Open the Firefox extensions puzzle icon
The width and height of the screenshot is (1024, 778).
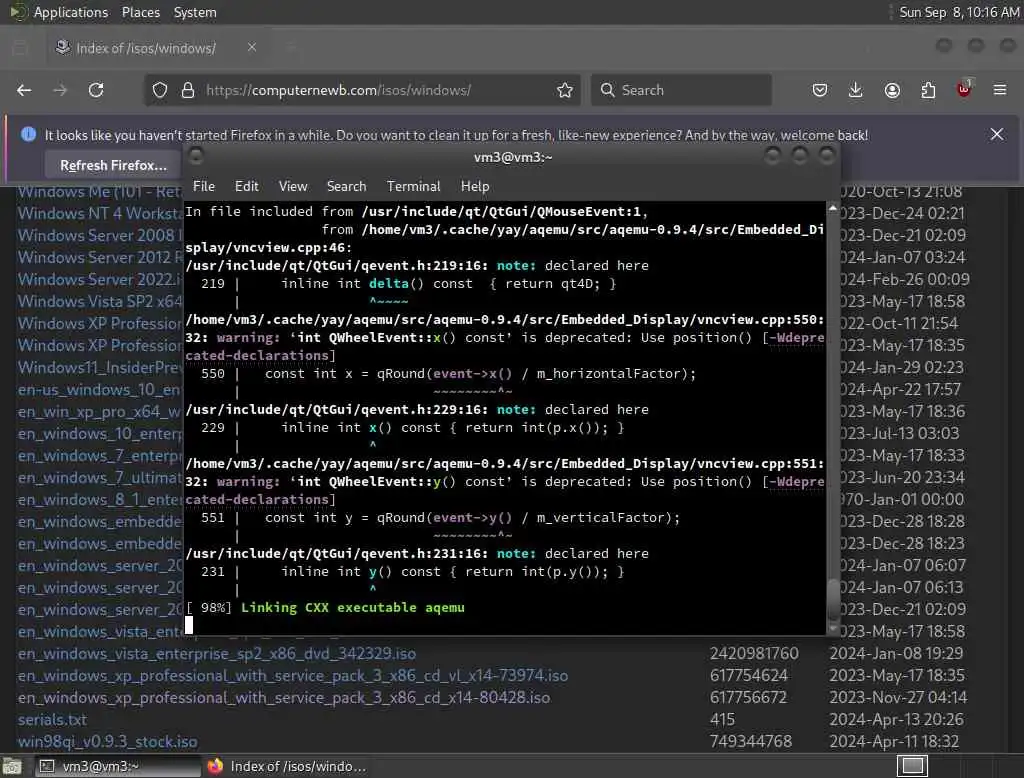928,90
